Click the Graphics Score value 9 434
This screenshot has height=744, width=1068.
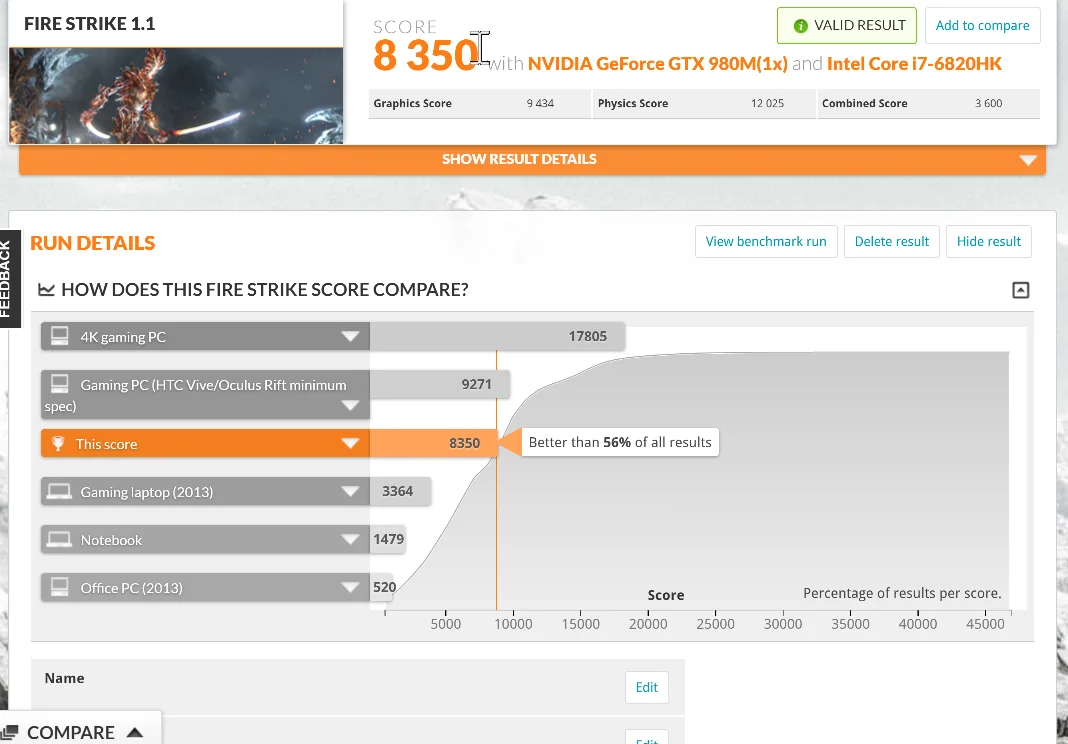tap(540, 104)
